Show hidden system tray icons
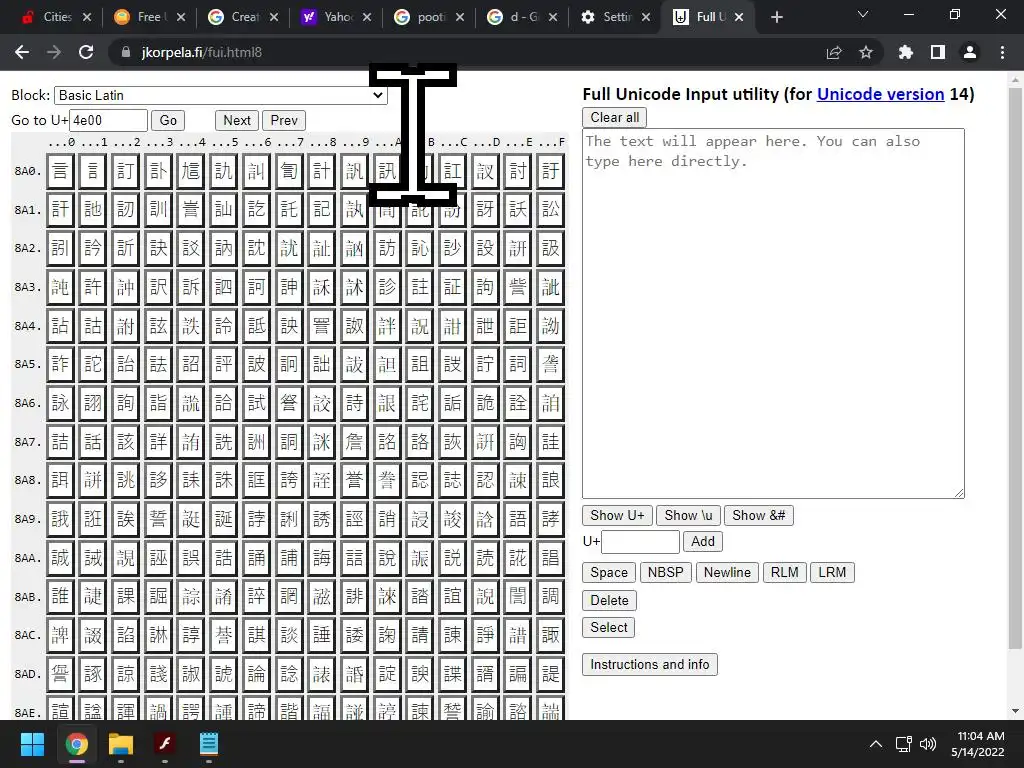Screen dimensions: 1024x768 pyautogui.click(x=876, y=744)
